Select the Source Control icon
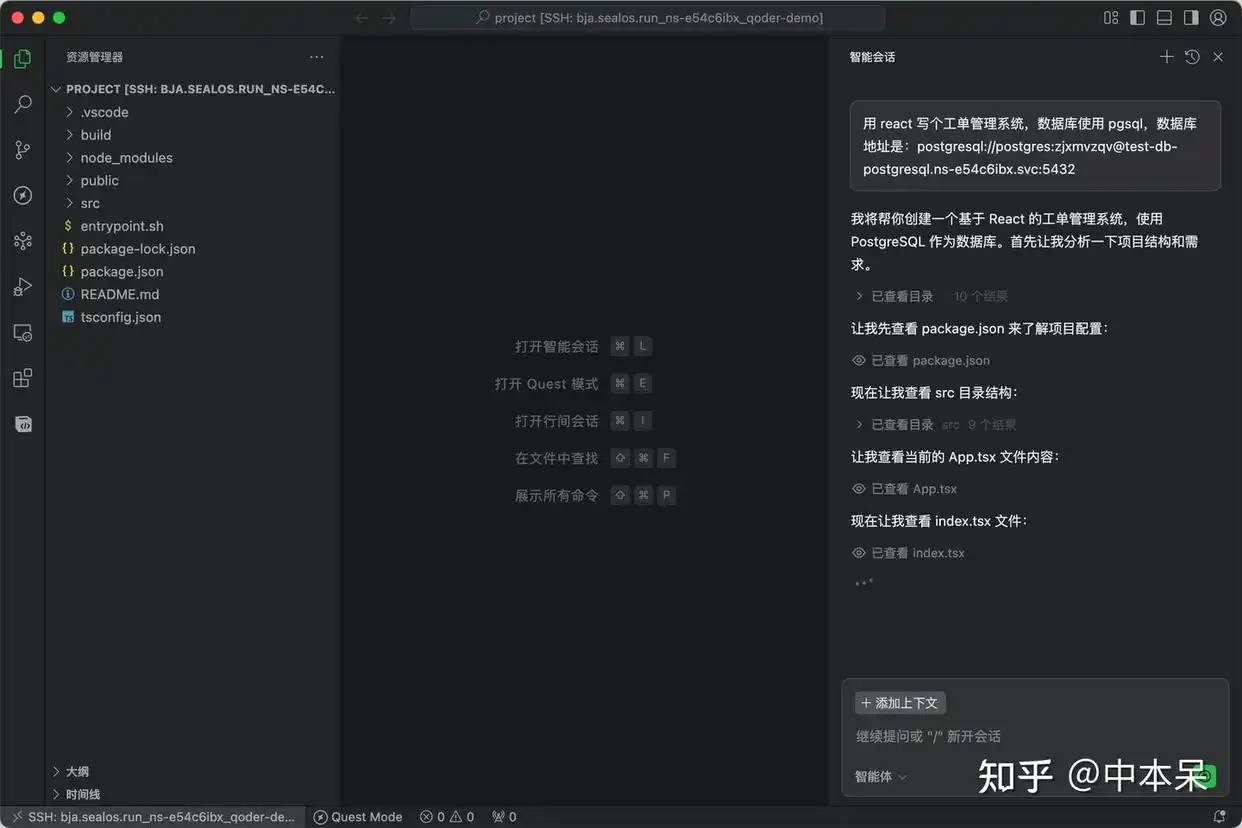Image resolution: width=1242 pixels, height=828 pixels. coord(22,149)
